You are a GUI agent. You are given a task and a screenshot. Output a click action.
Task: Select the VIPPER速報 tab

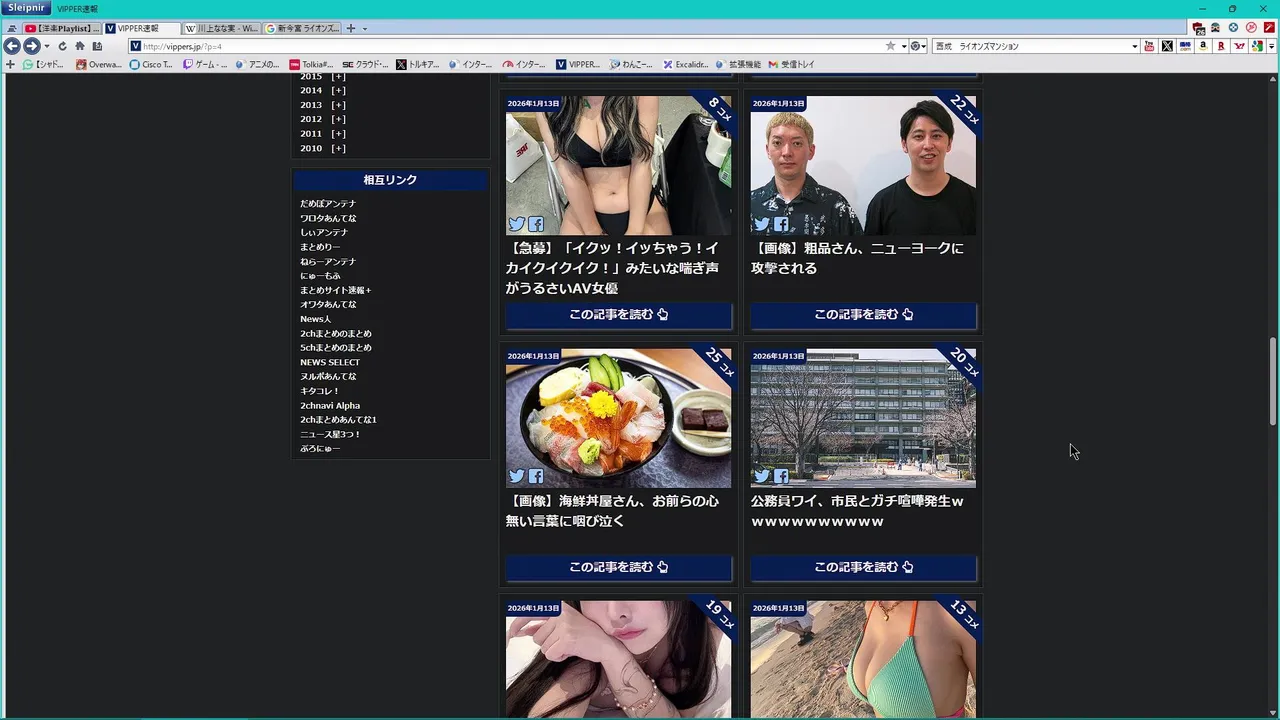pos(142,28)
